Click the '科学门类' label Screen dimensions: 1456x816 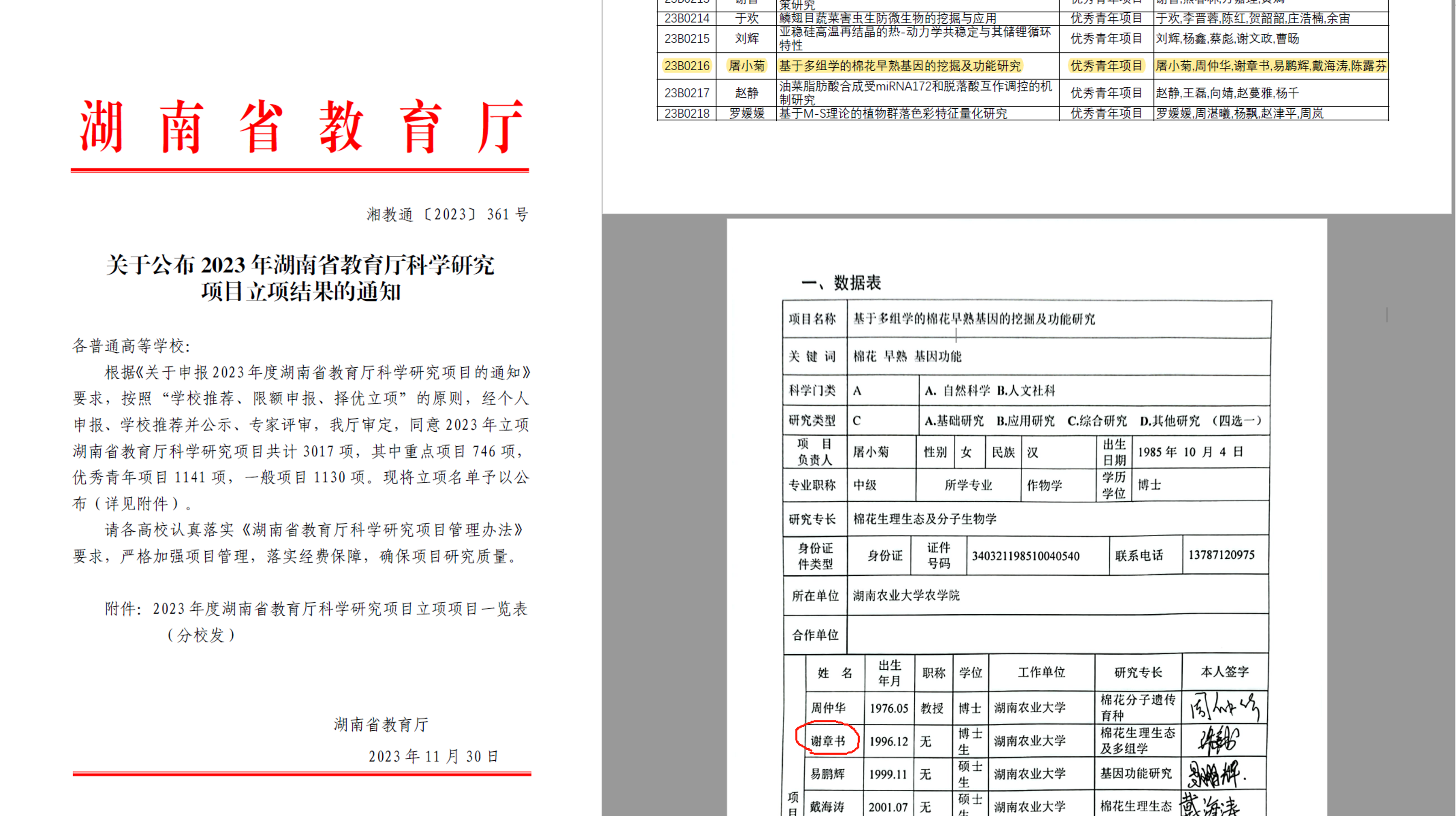tap(812, 390)
